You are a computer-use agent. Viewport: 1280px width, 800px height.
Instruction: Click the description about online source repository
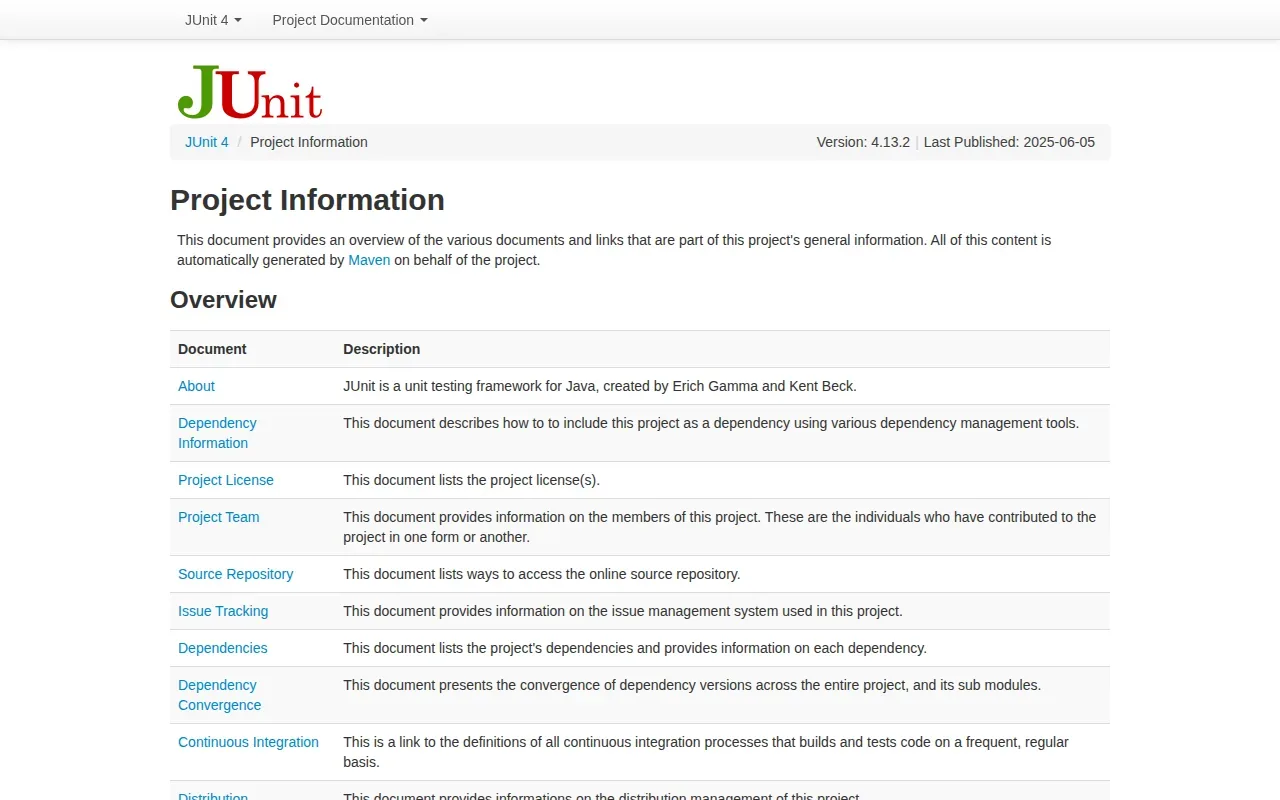coord(542,574)
